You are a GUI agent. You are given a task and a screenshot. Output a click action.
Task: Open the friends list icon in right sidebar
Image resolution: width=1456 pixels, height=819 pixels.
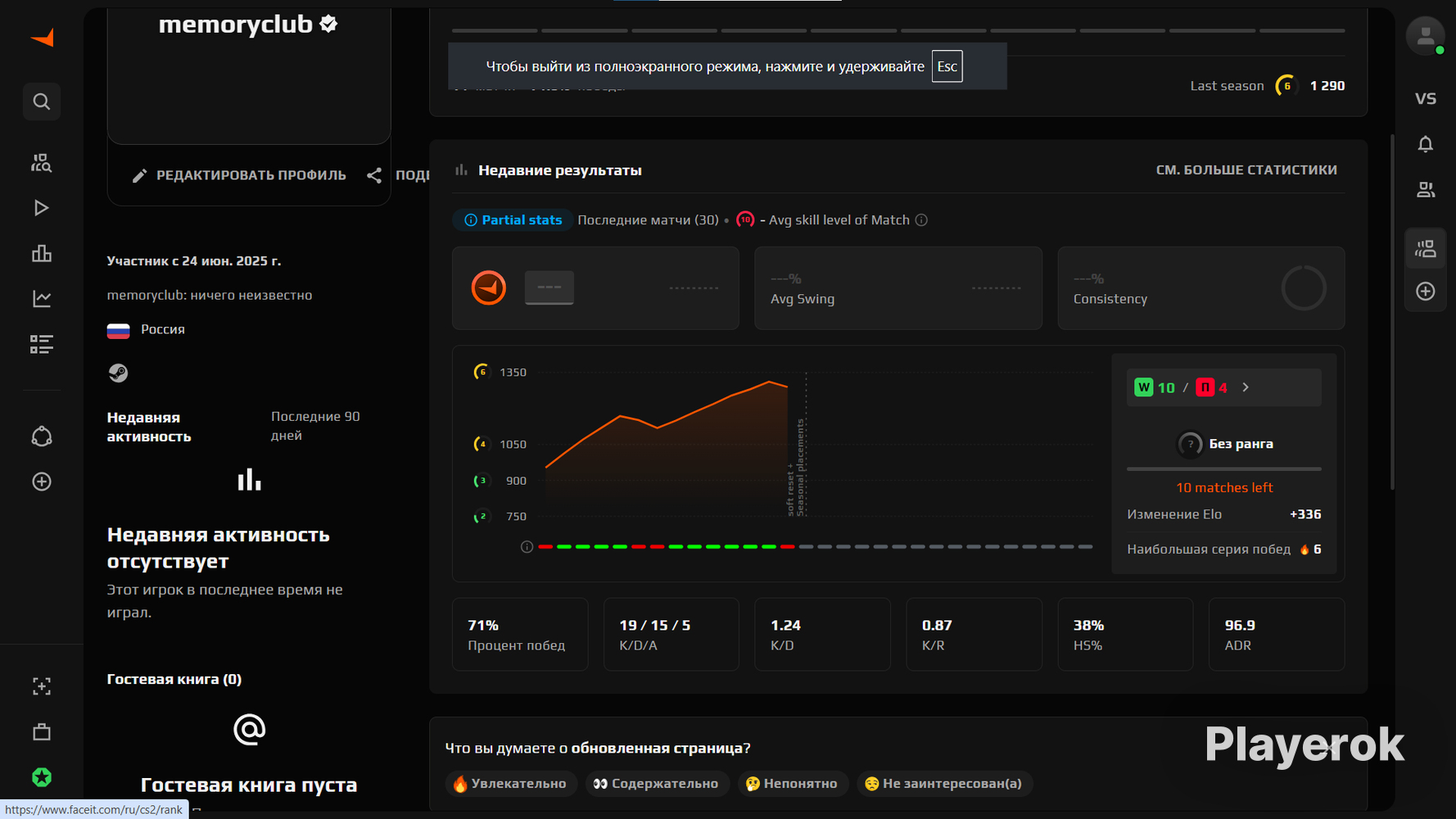[1426, 190]
